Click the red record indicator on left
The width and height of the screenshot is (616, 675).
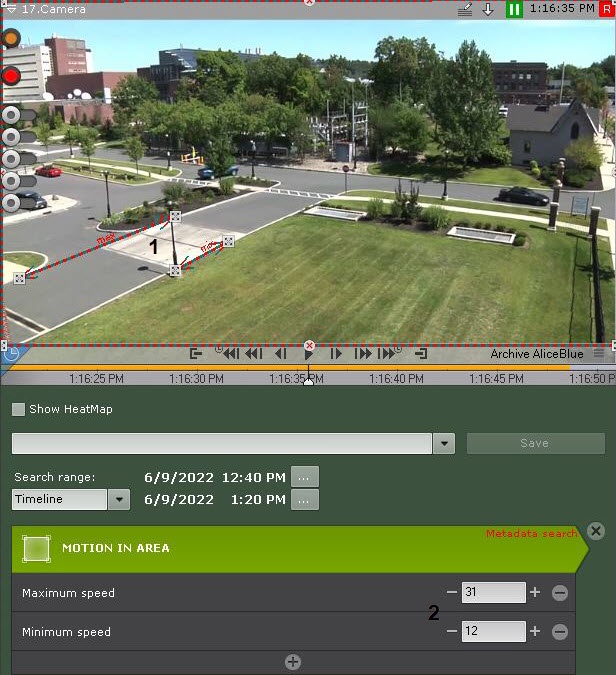click(12, 76)
